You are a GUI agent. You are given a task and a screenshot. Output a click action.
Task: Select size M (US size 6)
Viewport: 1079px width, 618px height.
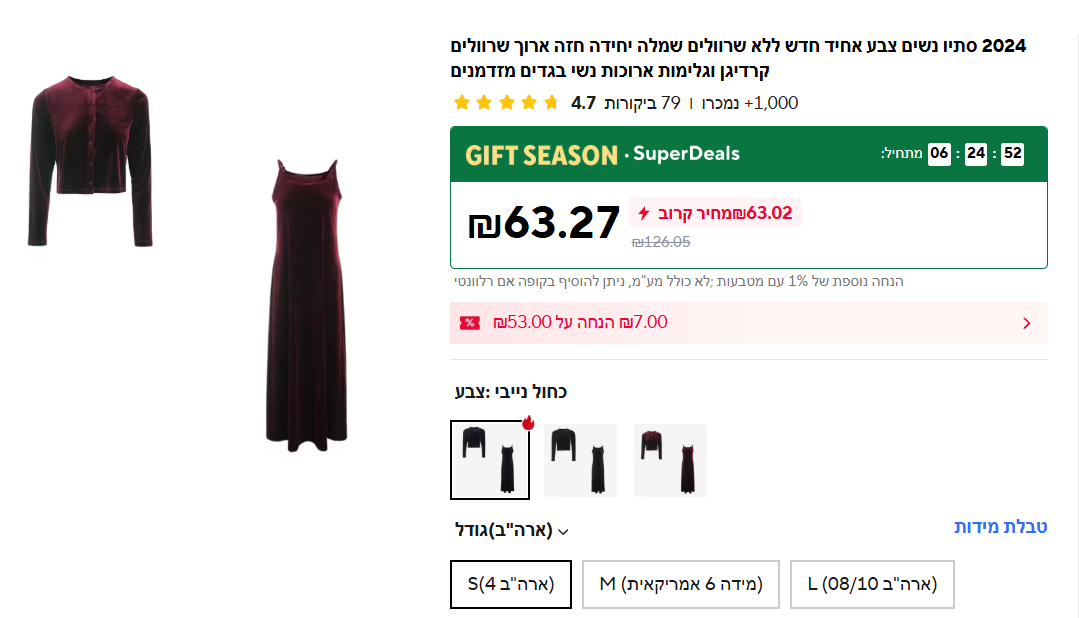pos(681,584)
